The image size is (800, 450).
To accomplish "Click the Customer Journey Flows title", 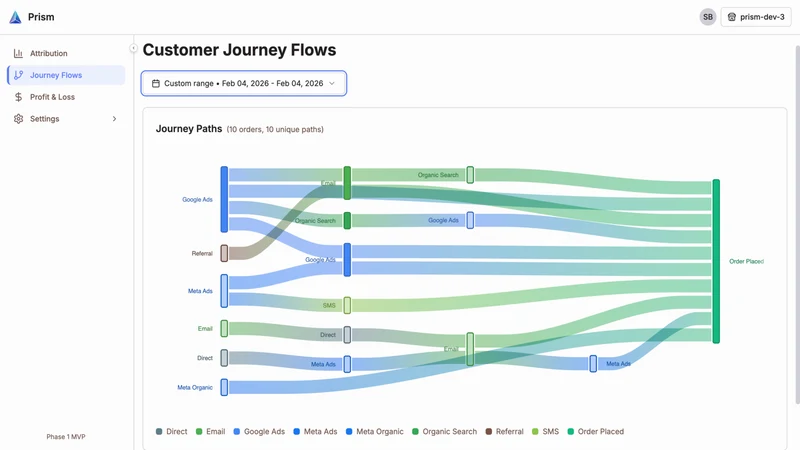I will coord(239,50).
